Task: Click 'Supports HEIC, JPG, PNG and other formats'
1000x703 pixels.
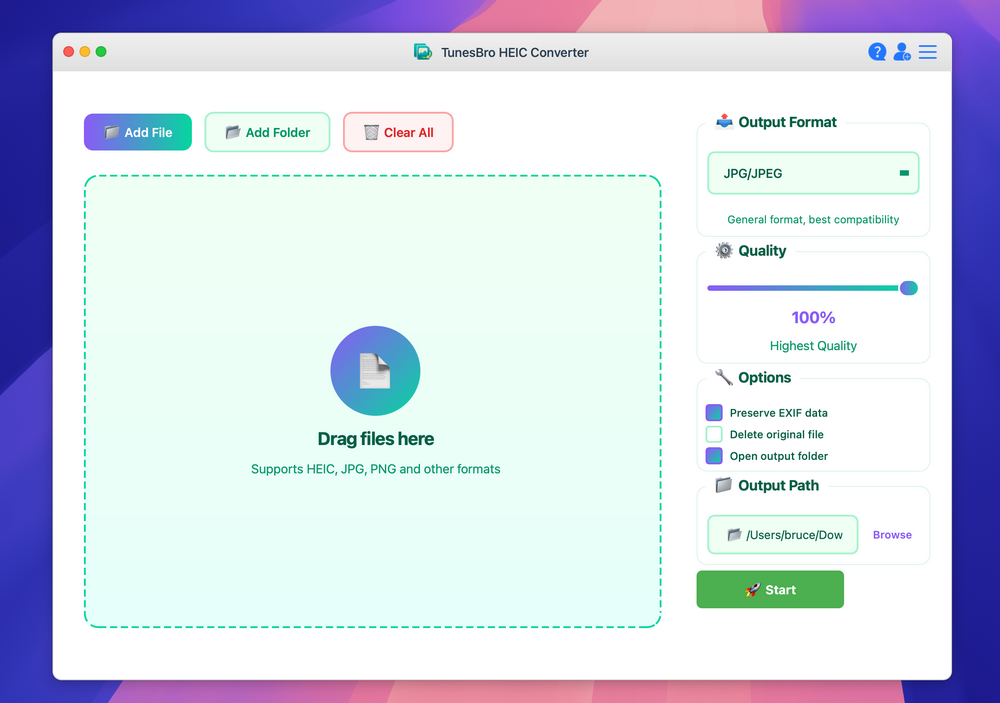Action: (376, 469)
